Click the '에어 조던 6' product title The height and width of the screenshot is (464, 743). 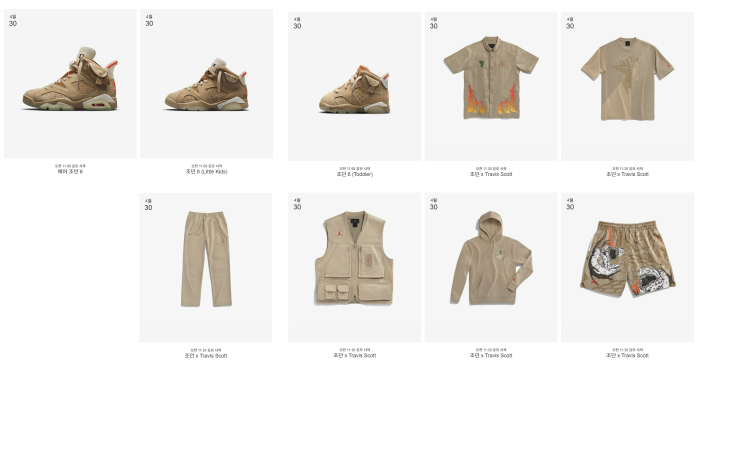[x=70, y=172]
